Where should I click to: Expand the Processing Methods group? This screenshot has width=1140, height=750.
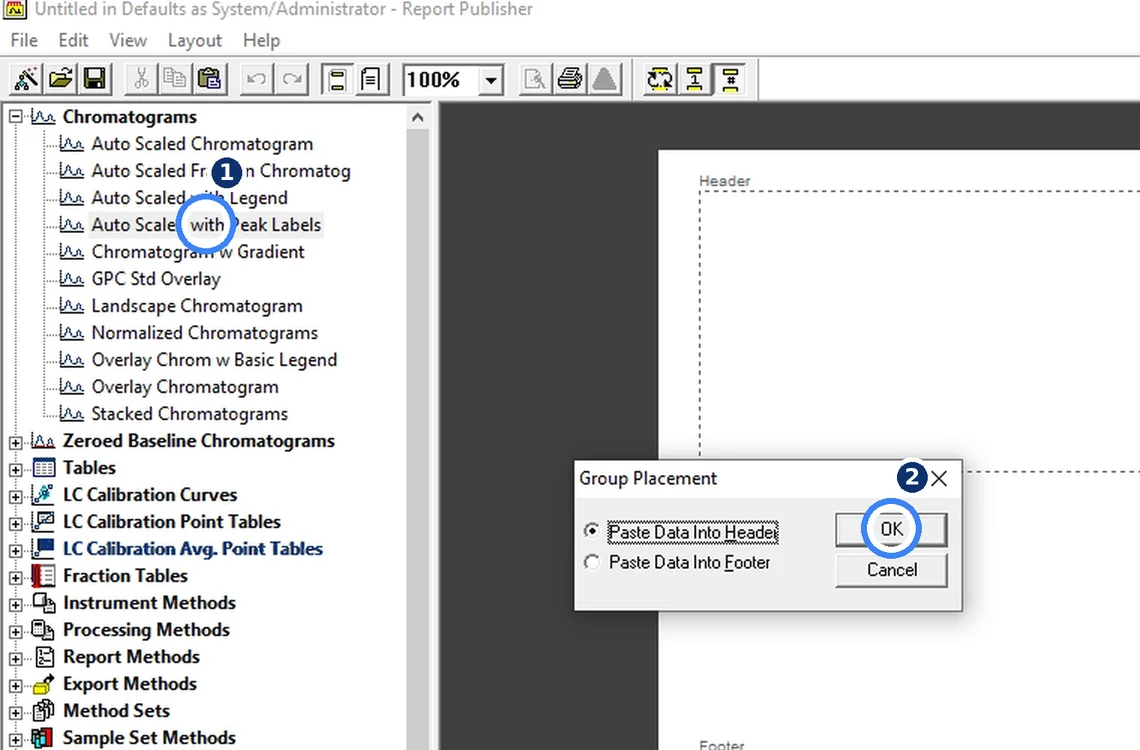[x=15, y=631]
